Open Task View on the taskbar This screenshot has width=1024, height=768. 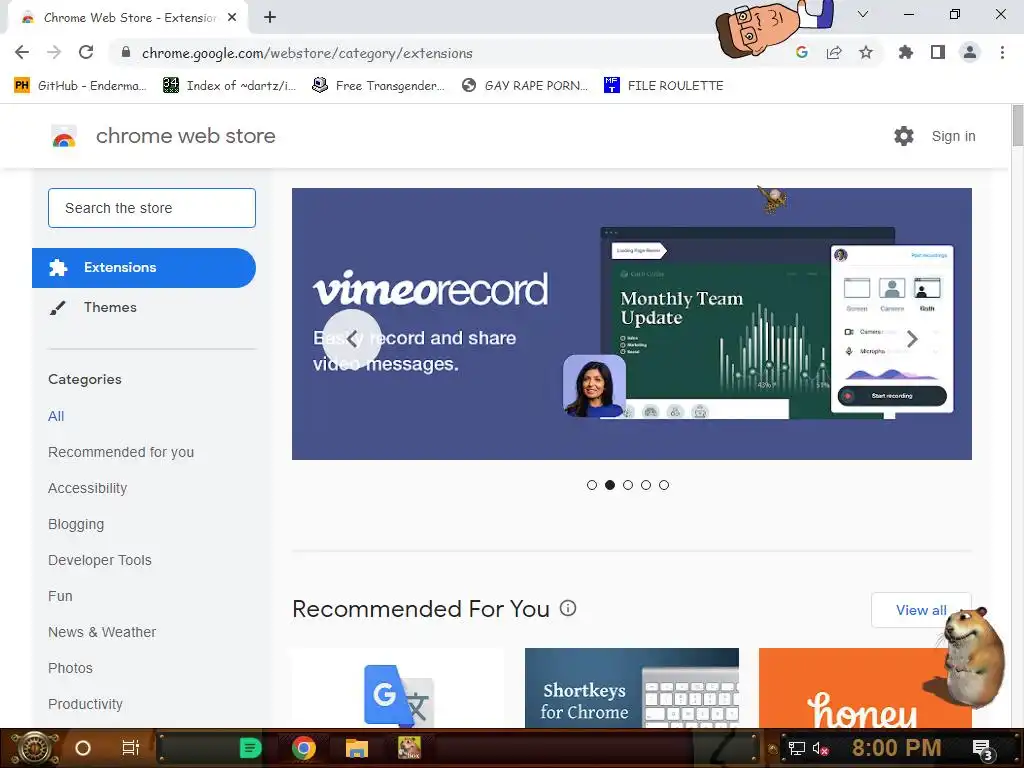pos(131,748)
